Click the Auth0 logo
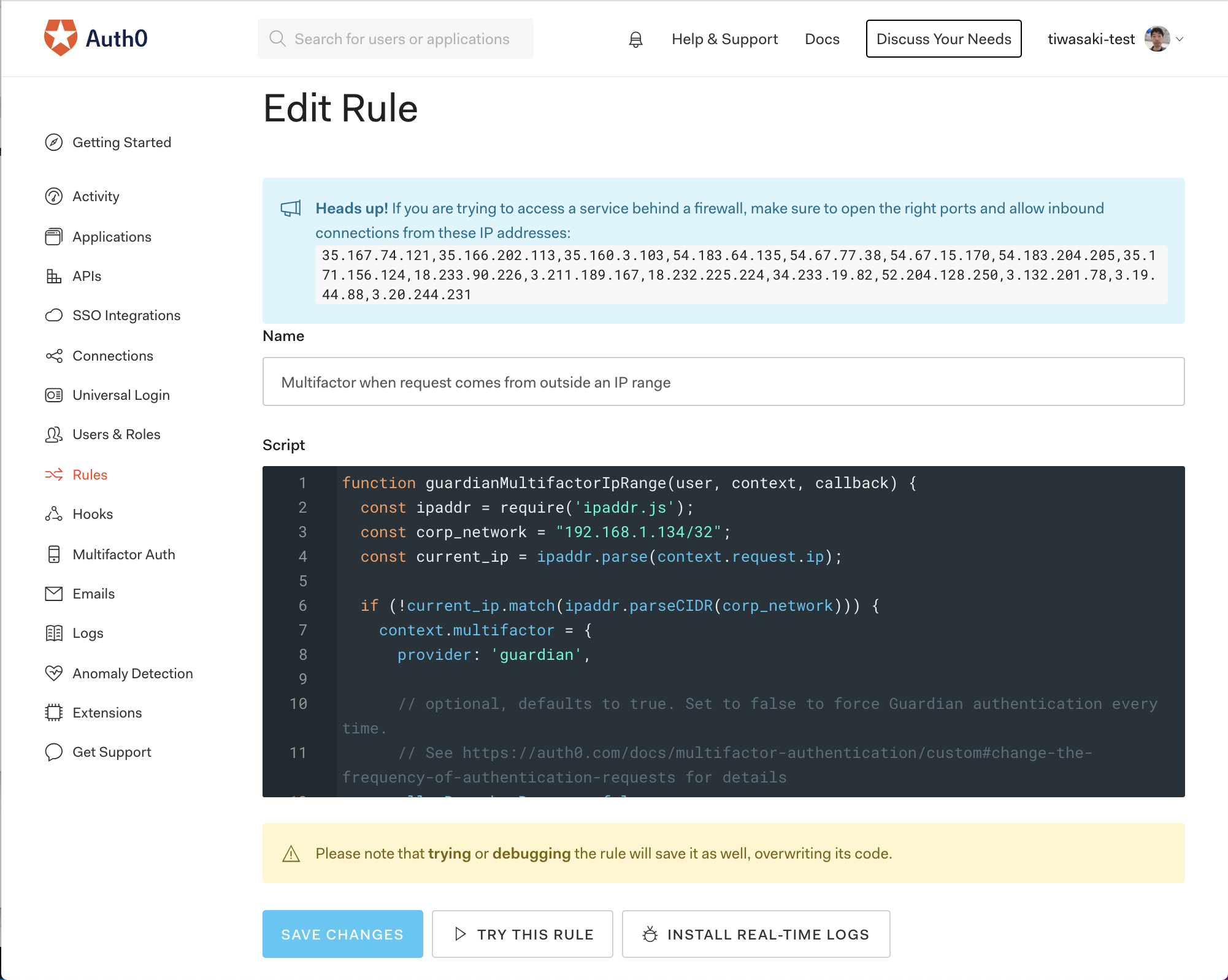 pyautogui.click(x=96, y=38)
